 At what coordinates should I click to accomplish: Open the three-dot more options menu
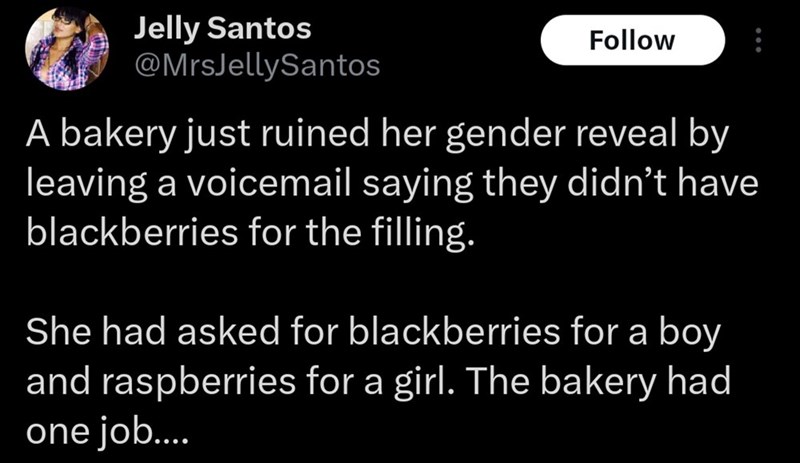click(x=757, y=41)
